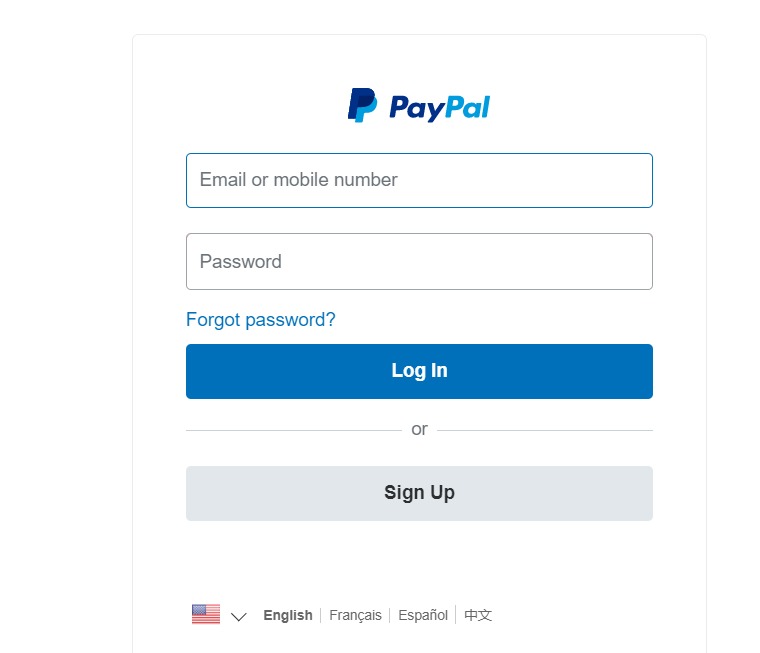Screen dimensions: 760x653
Task: Click the gray Sign Up button
Action: click(419, 494)
